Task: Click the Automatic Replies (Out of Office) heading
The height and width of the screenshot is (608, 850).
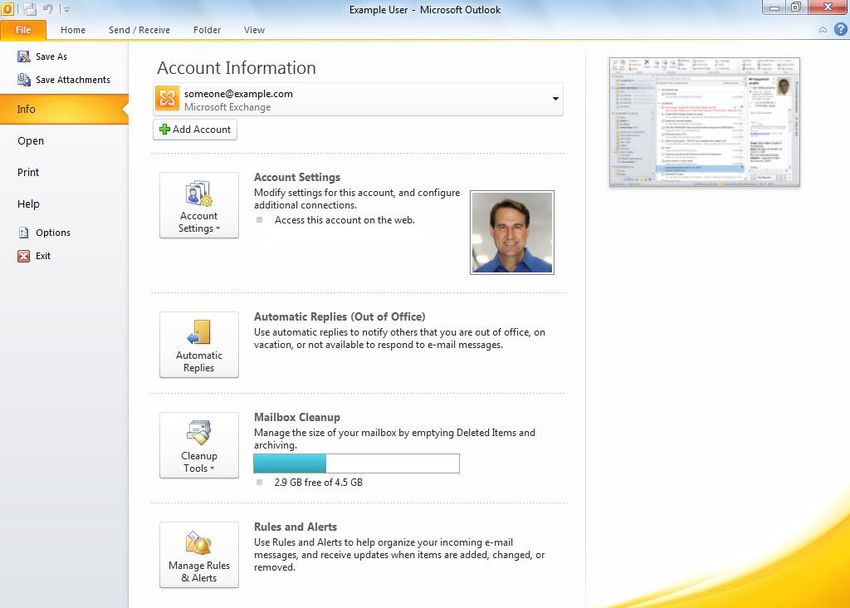Action: point(339,316)
